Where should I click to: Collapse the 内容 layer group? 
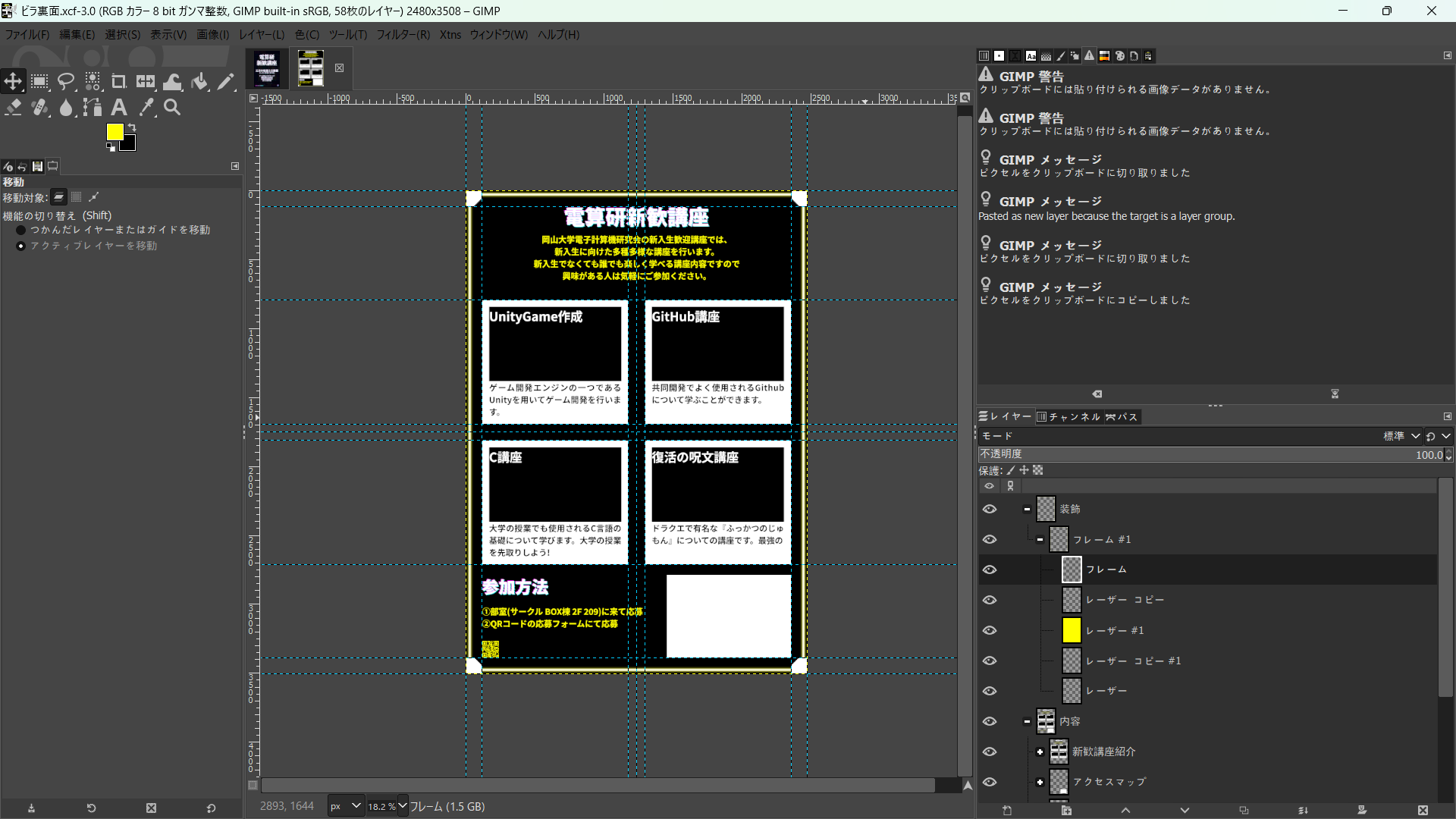[x=1027, y=721]
